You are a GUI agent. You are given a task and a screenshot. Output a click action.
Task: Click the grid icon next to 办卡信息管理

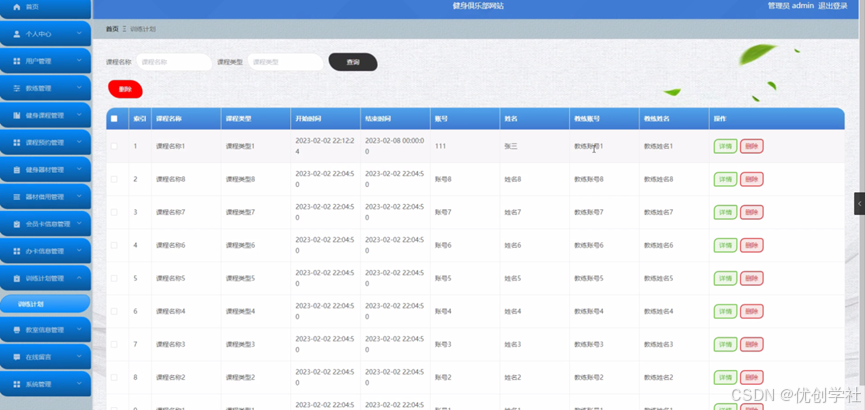(x=16, y=251)
